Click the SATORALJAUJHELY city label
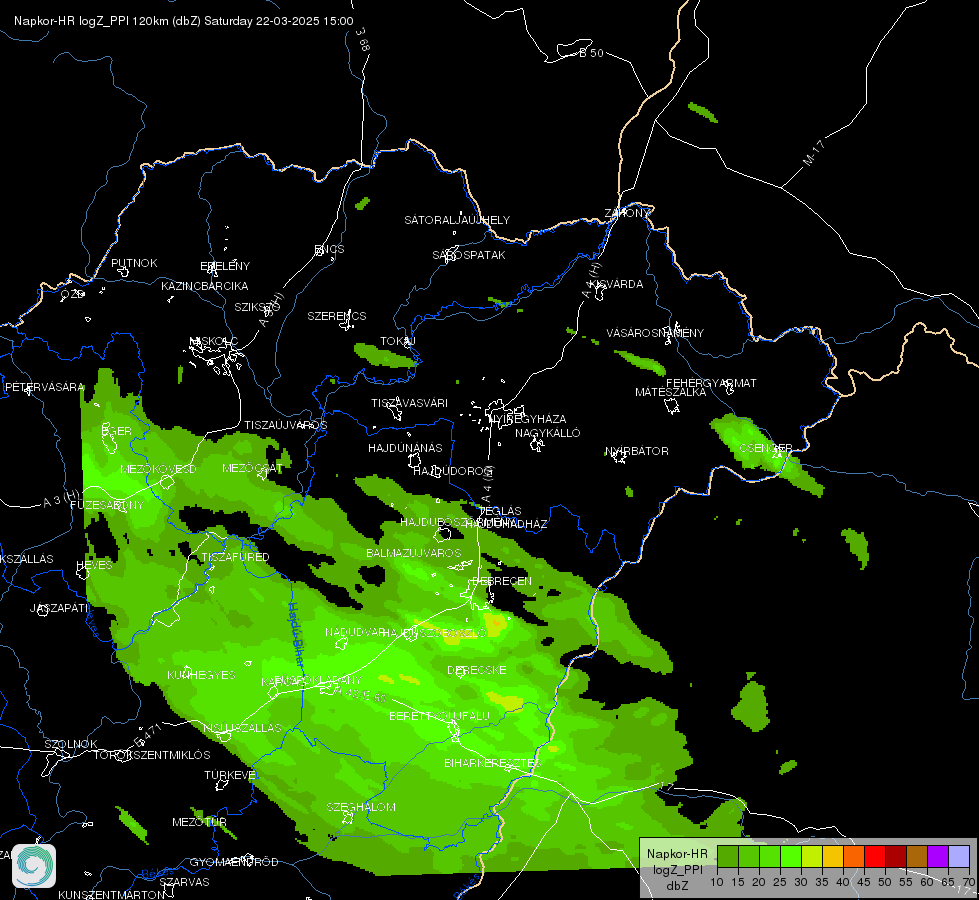 click(x=457, y=220)
